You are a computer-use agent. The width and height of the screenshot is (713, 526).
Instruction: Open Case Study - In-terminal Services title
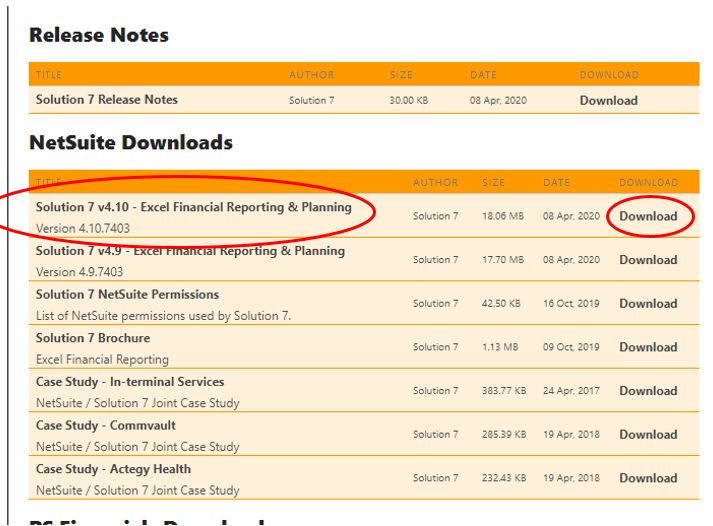point(130,382)
